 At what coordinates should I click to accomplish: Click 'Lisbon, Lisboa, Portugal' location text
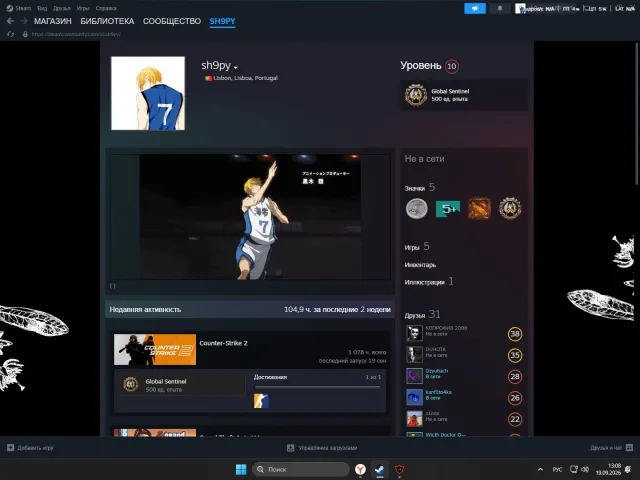(245, 78)
